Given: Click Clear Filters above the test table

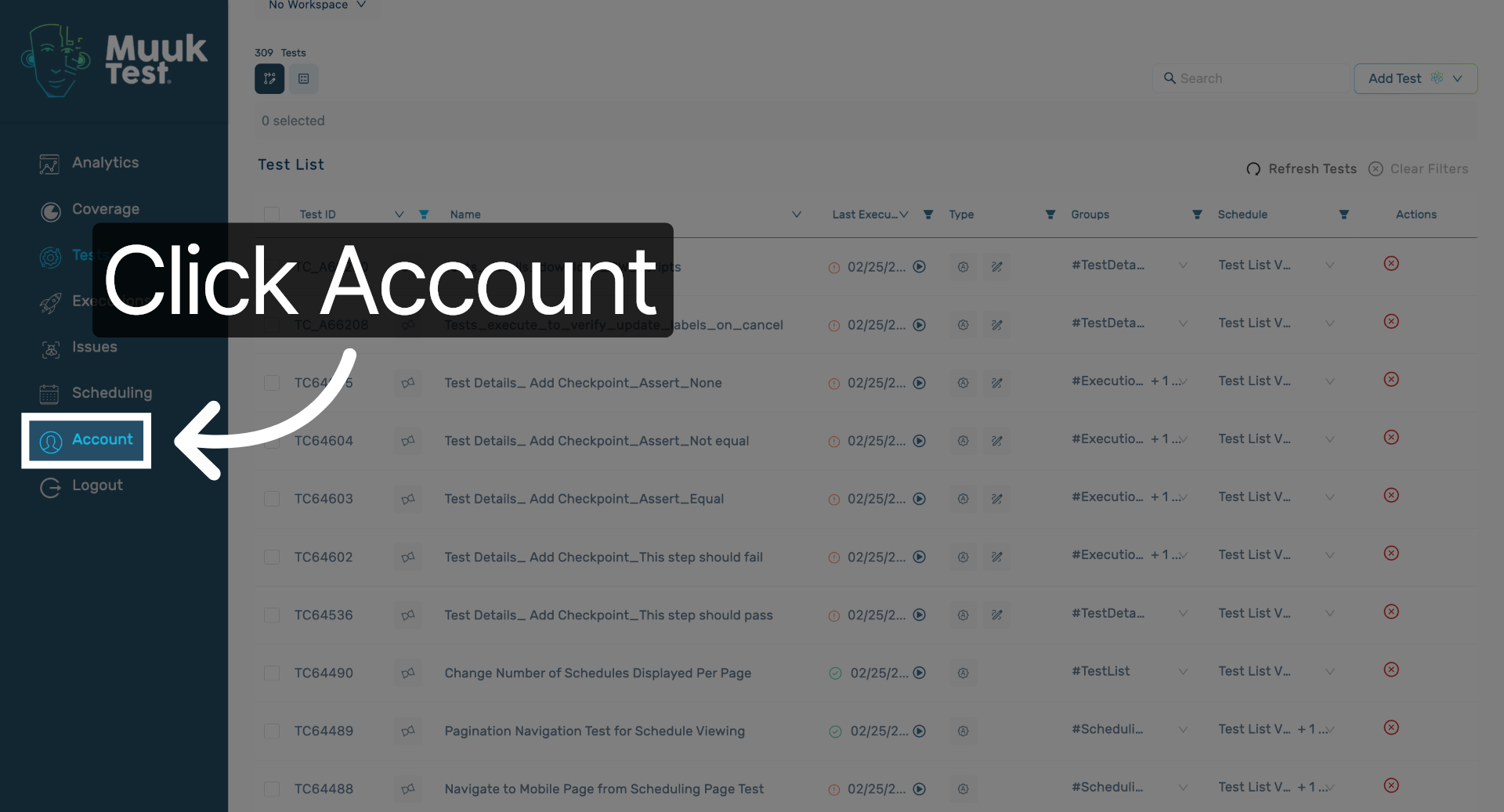Looking at the screenshot, I should click(1429, 168).
